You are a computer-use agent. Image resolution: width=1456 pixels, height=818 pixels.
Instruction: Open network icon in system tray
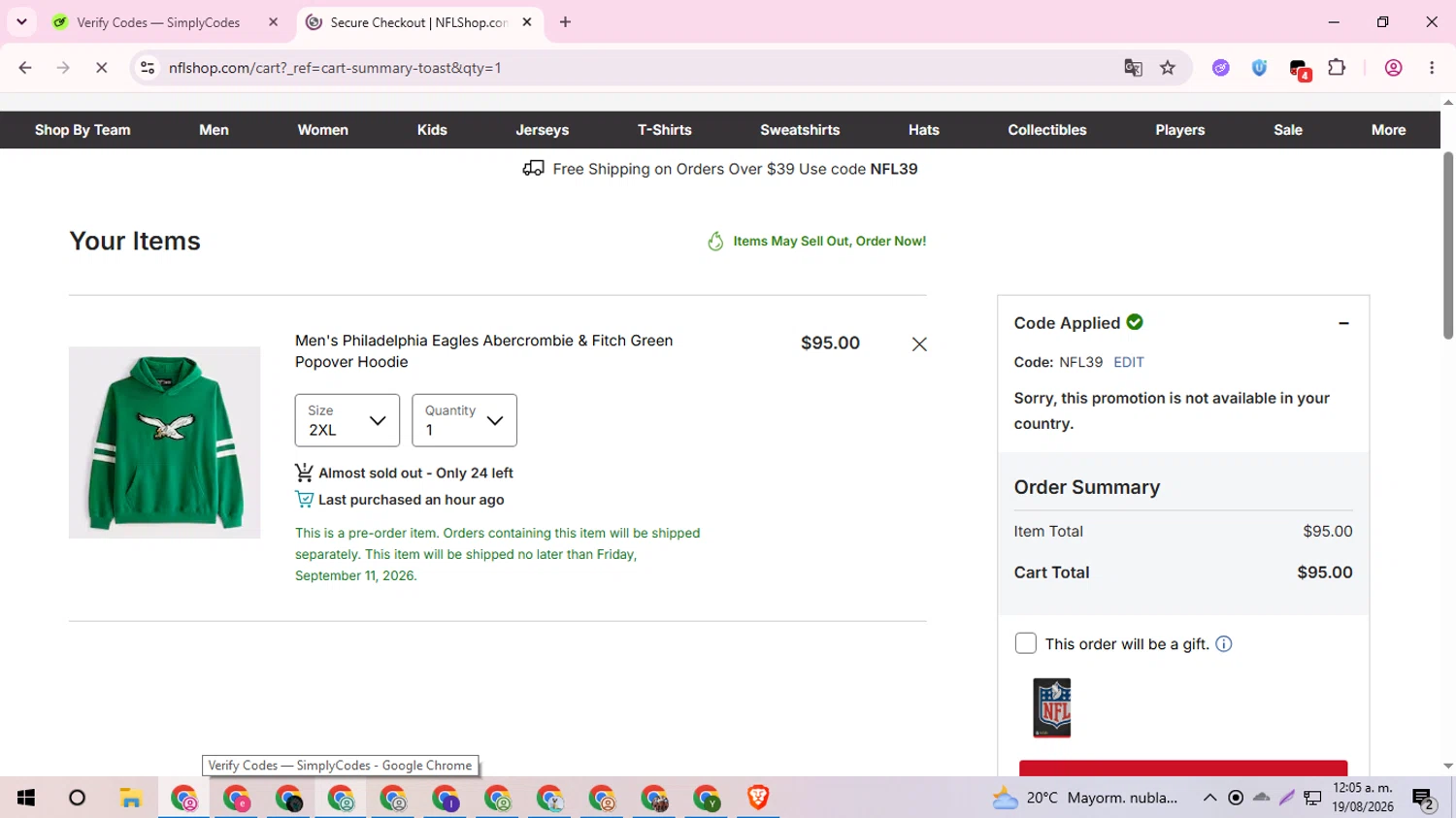click(1312, 798)
